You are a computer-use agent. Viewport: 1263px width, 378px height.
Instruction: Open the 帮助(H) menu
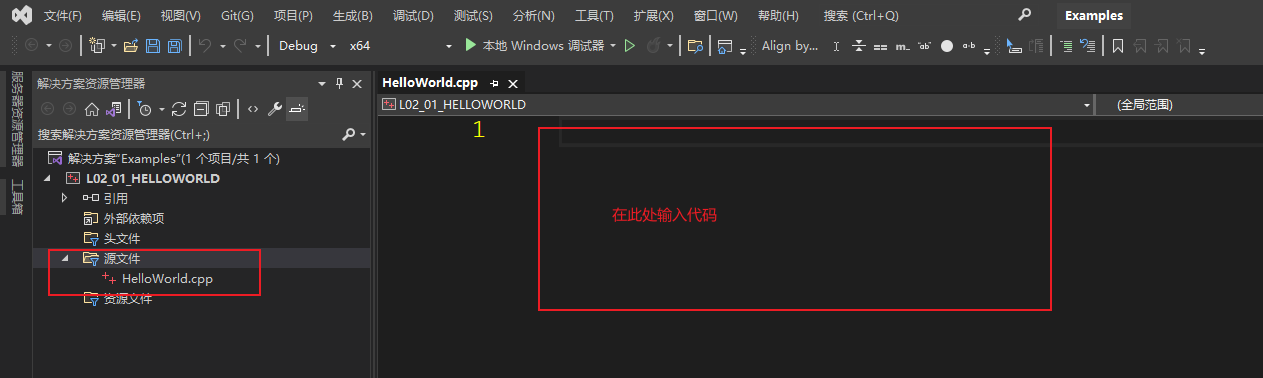tap(778, 16)
